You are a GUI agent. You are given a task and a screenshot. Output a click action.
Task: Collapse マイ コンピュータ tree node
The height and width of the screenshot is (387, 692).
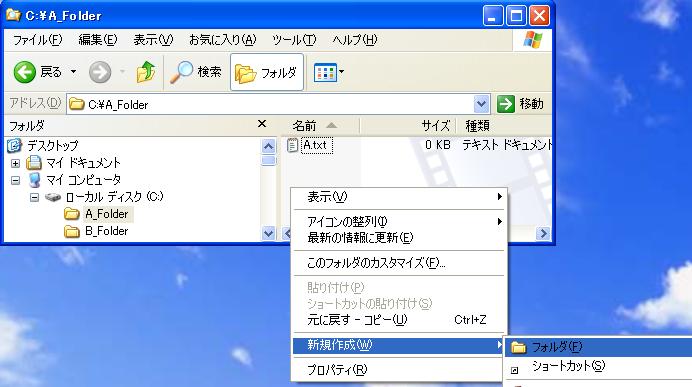(x=15, y=180)
